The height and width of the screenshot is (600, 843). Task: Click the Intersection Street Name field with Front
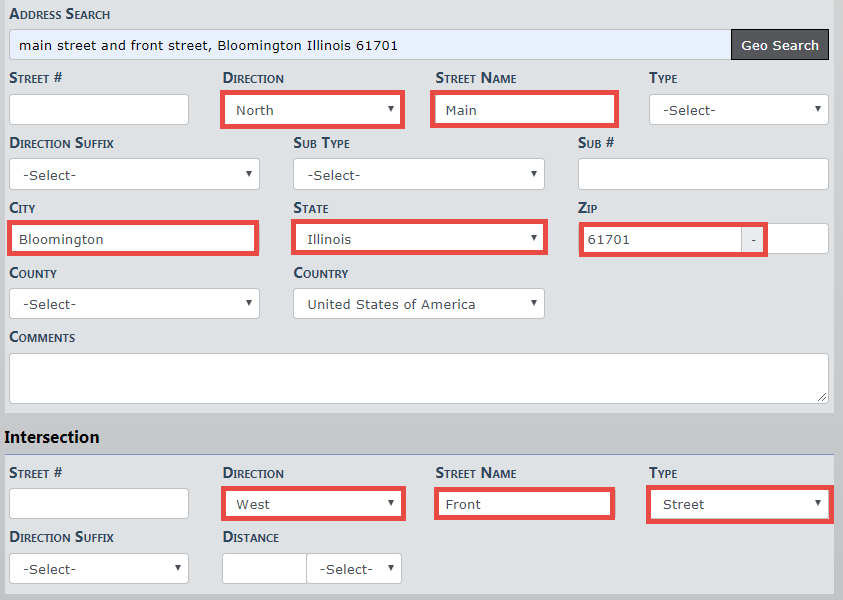[x=524, y=504]
